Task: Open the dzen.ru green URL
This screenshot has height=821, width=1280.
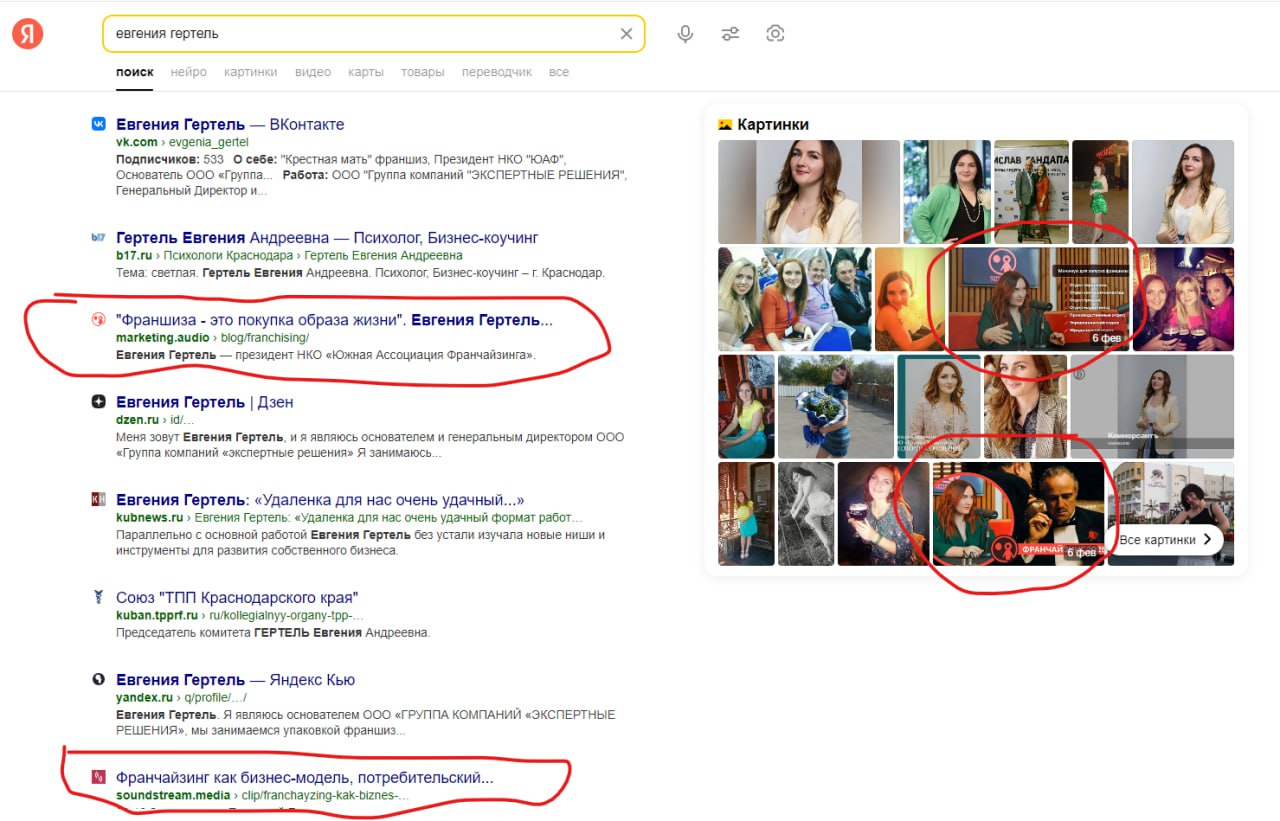Action: [138, 420]
